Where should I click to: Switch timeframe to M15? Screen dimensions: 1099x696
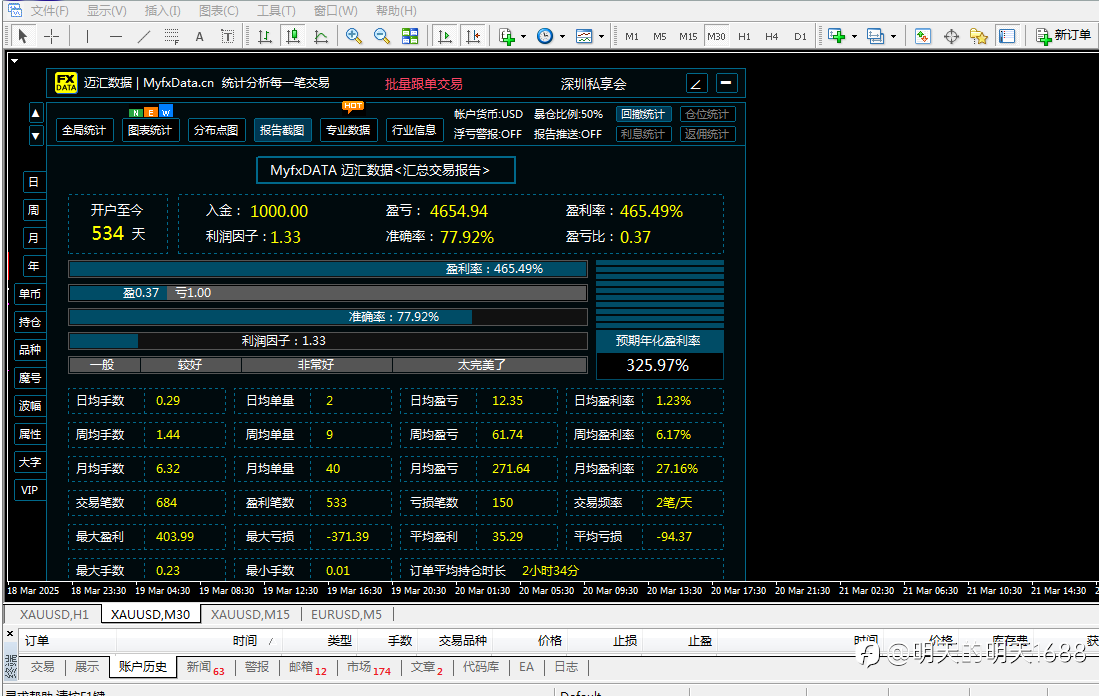[688, 36]
